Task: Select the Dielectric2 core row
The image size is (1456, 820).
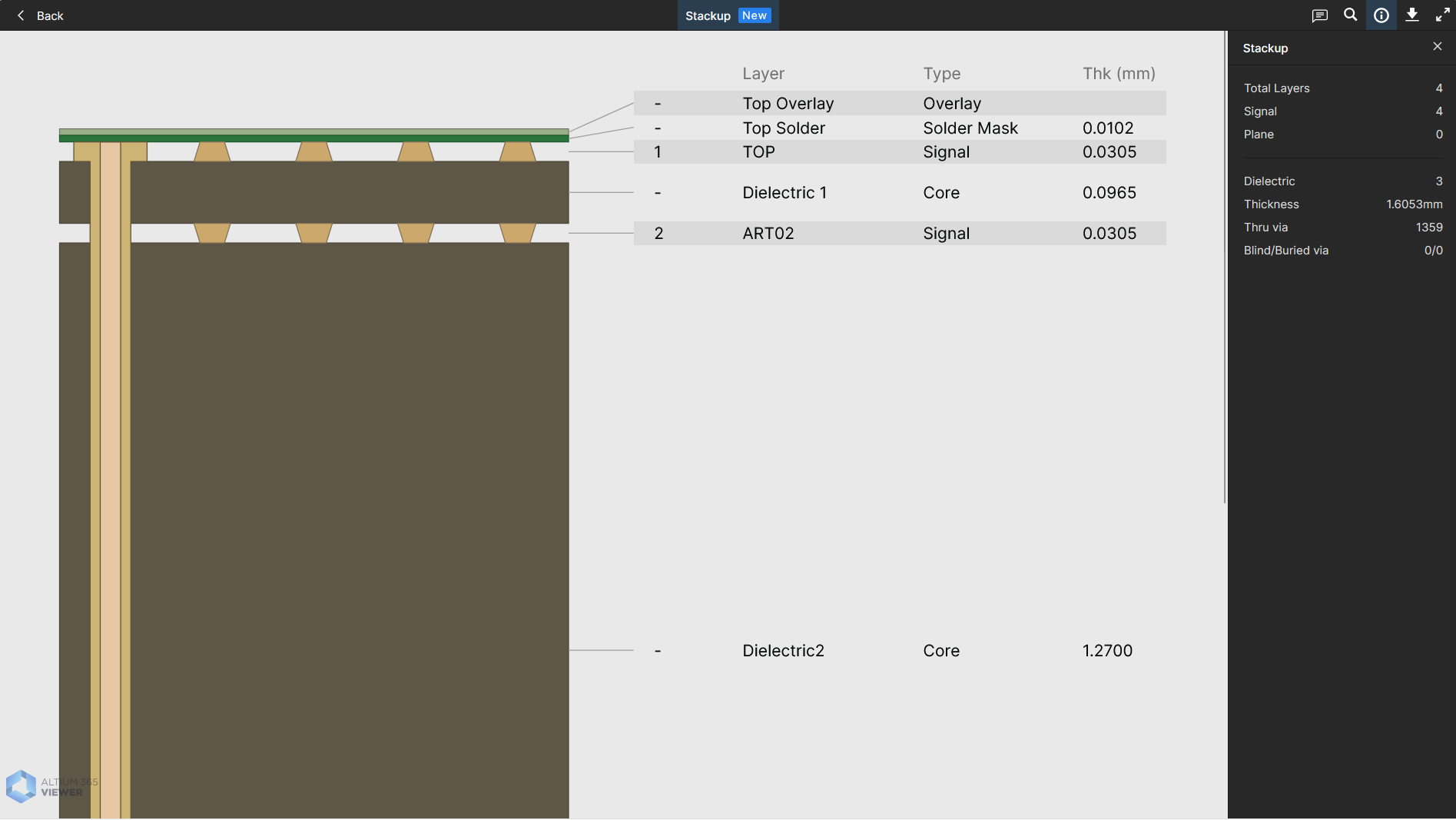Action: (x=899, y=651)
